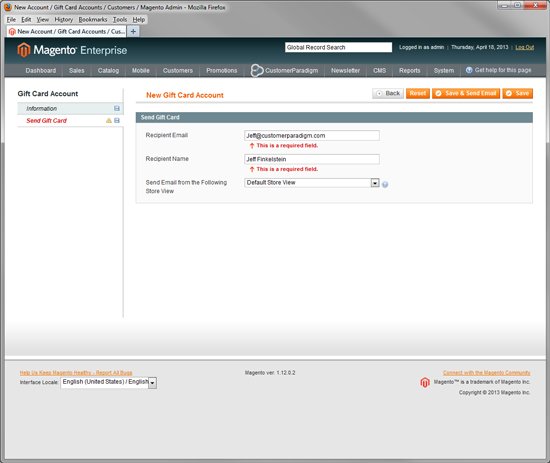Click the Magento ver. 1.12.0.2 text

coord(270,373)
